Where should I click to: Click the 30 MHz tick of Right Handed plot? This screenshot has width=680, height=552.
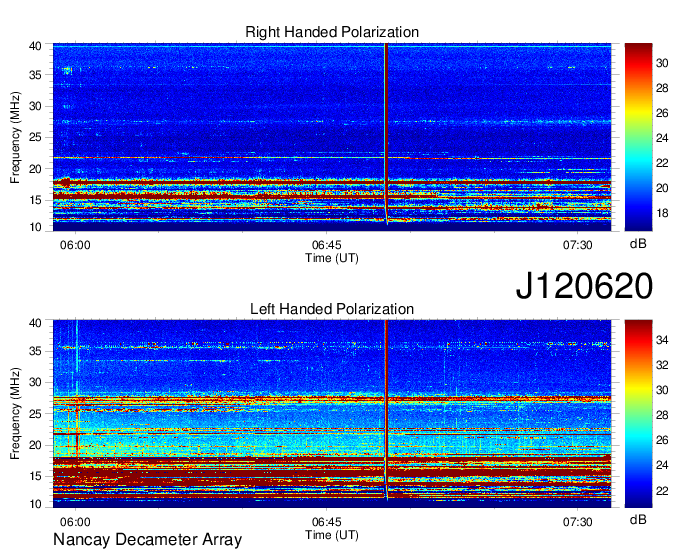pos(35,106)
